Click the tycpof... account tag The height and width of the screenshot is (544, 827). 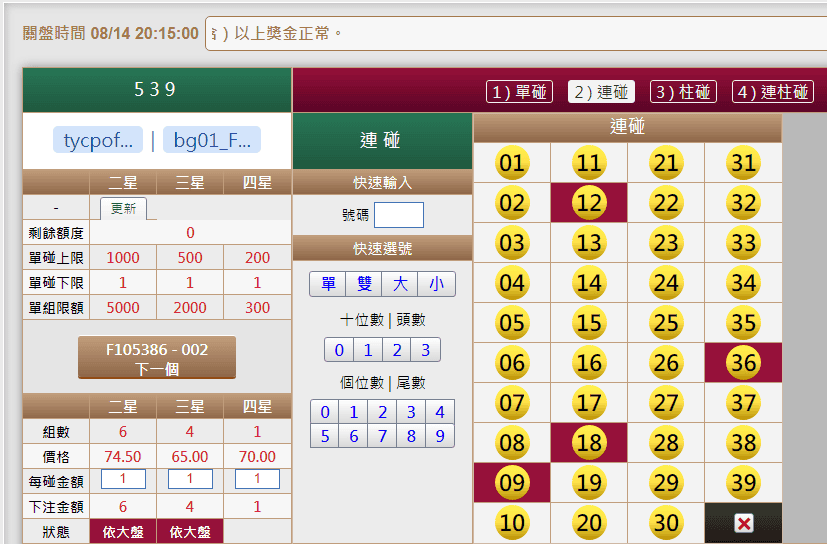(x=98, y=140)
